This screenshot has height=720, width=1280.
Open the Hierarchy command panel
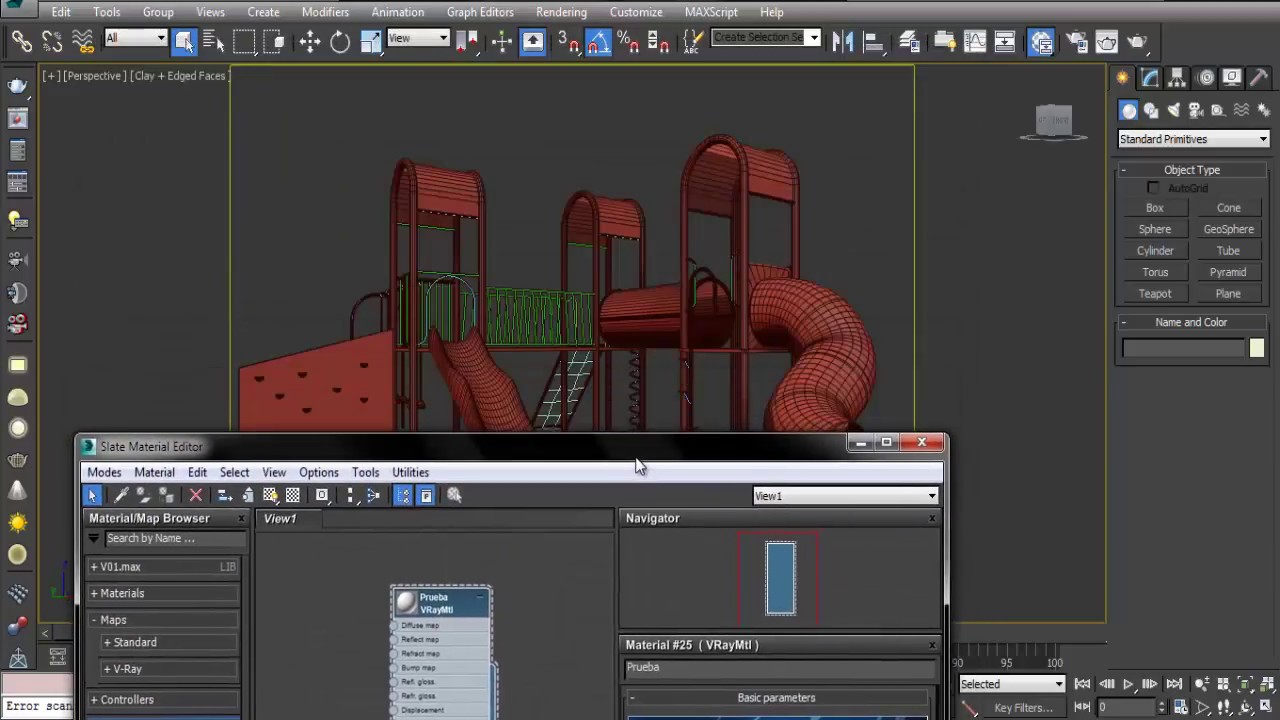(x=1177, y=78)
